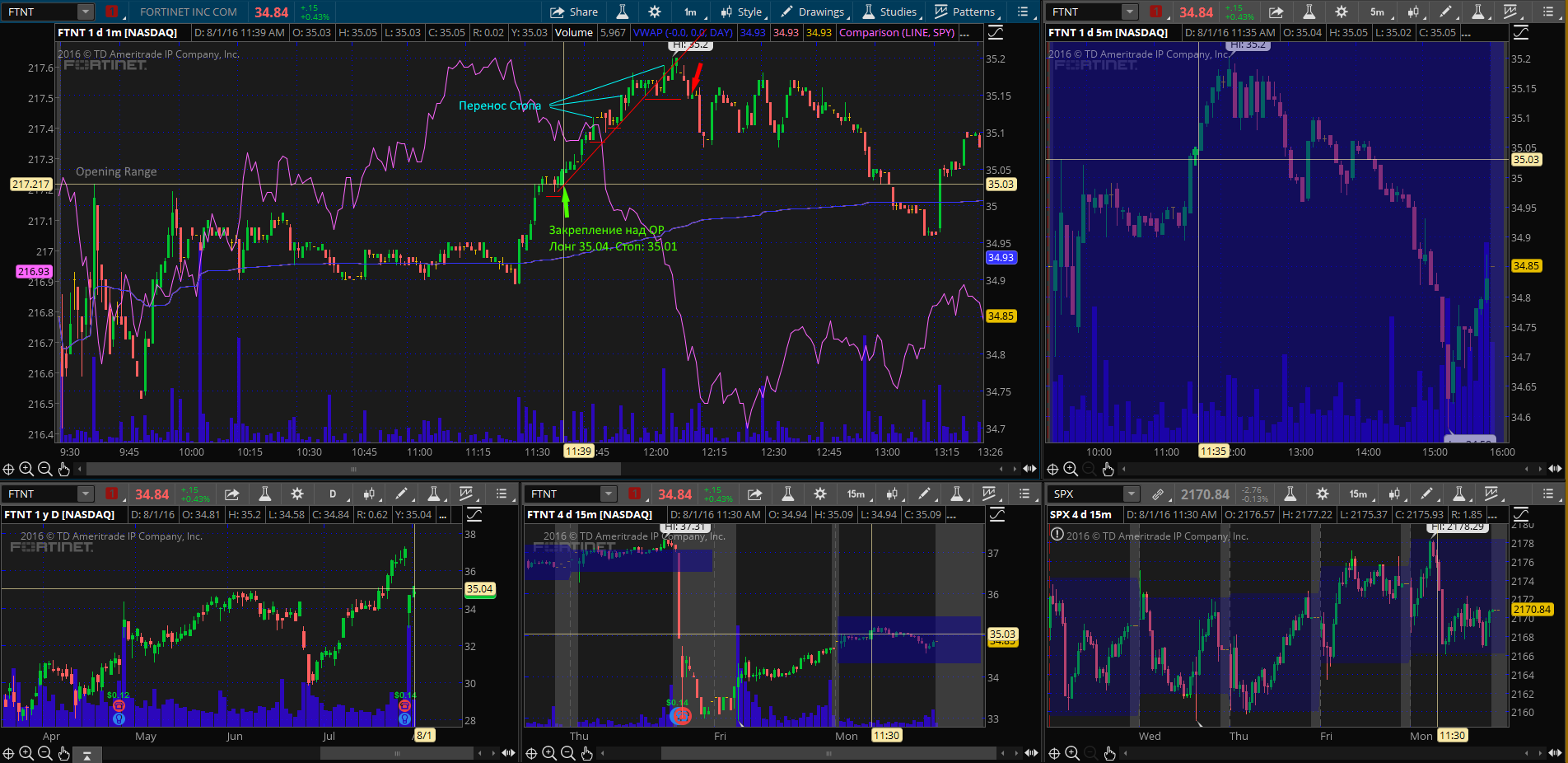This screenshot has height=763, width=1568.
Task: Open the candlestick style icon in FTNT 15m chart
Action: [x=892, y=494]
